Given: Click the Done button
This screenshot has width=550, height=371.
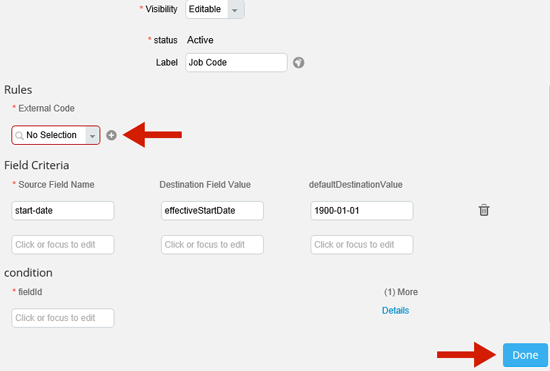Looking at the screenshot, I should coord(525,355).
